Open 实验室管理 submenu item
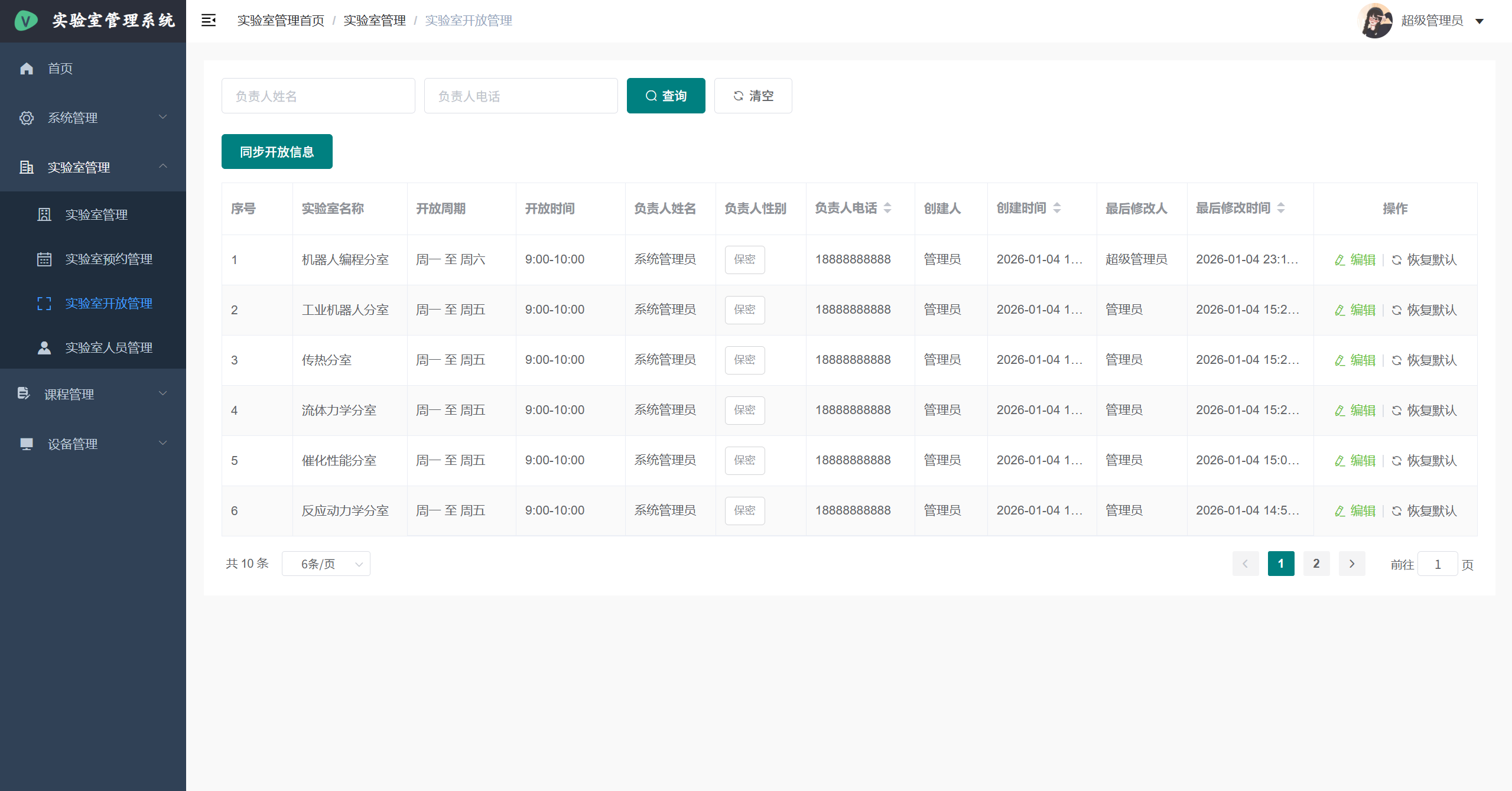This screenshot has width=1512, height=791. tap(96, 215)
